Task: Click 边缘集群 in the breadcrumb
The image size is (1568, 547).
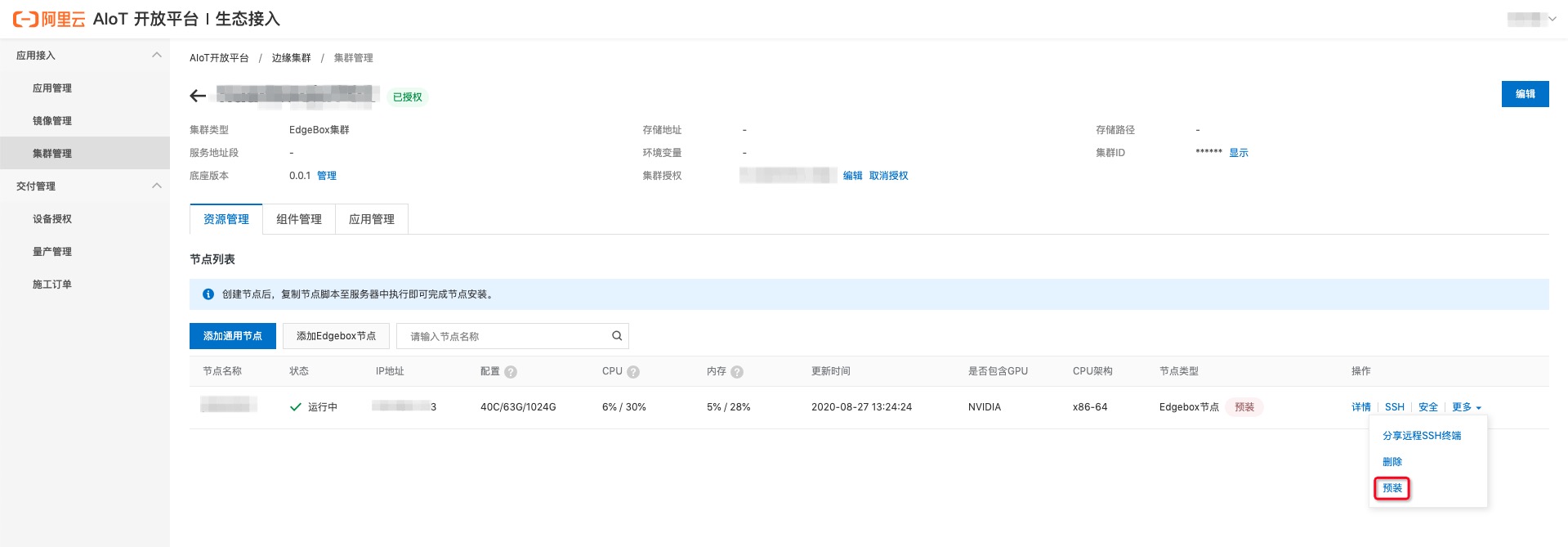Action: tap(292, 58)
